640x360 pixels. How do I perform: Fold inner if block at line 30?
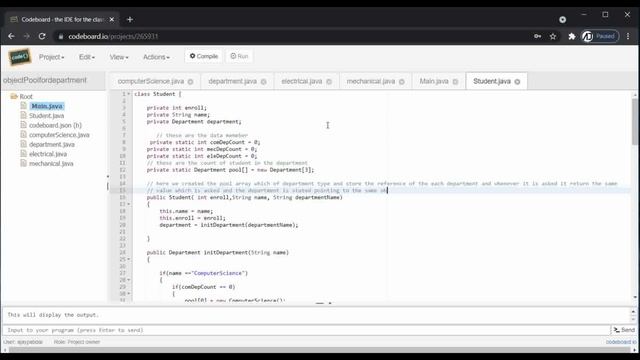point(129,293)
